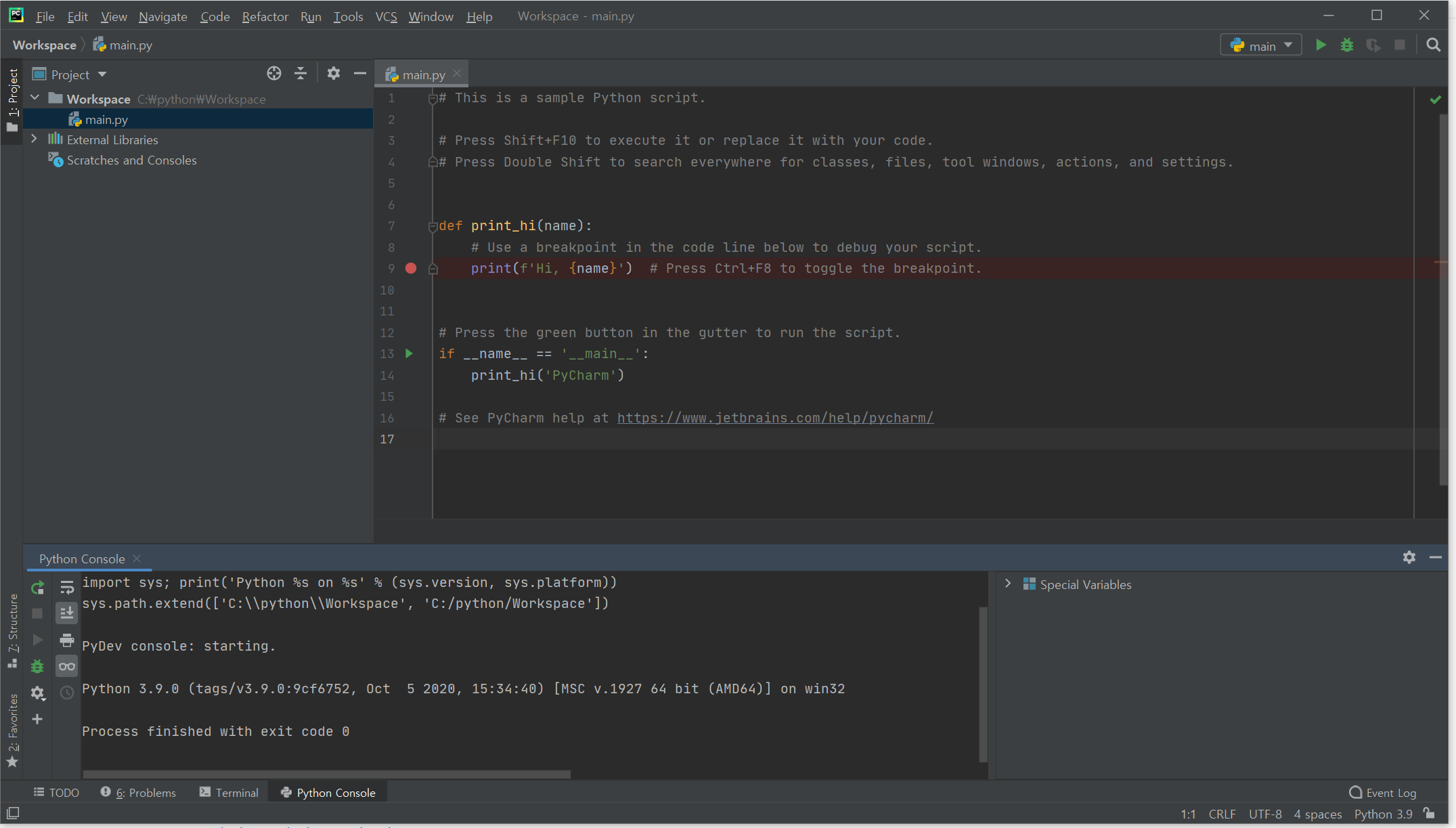The width and height of the screenshot is (1456, 828).
Task: Toggle breakpoint on line 9
Action: pyautogui.click(x=411, y=269)
